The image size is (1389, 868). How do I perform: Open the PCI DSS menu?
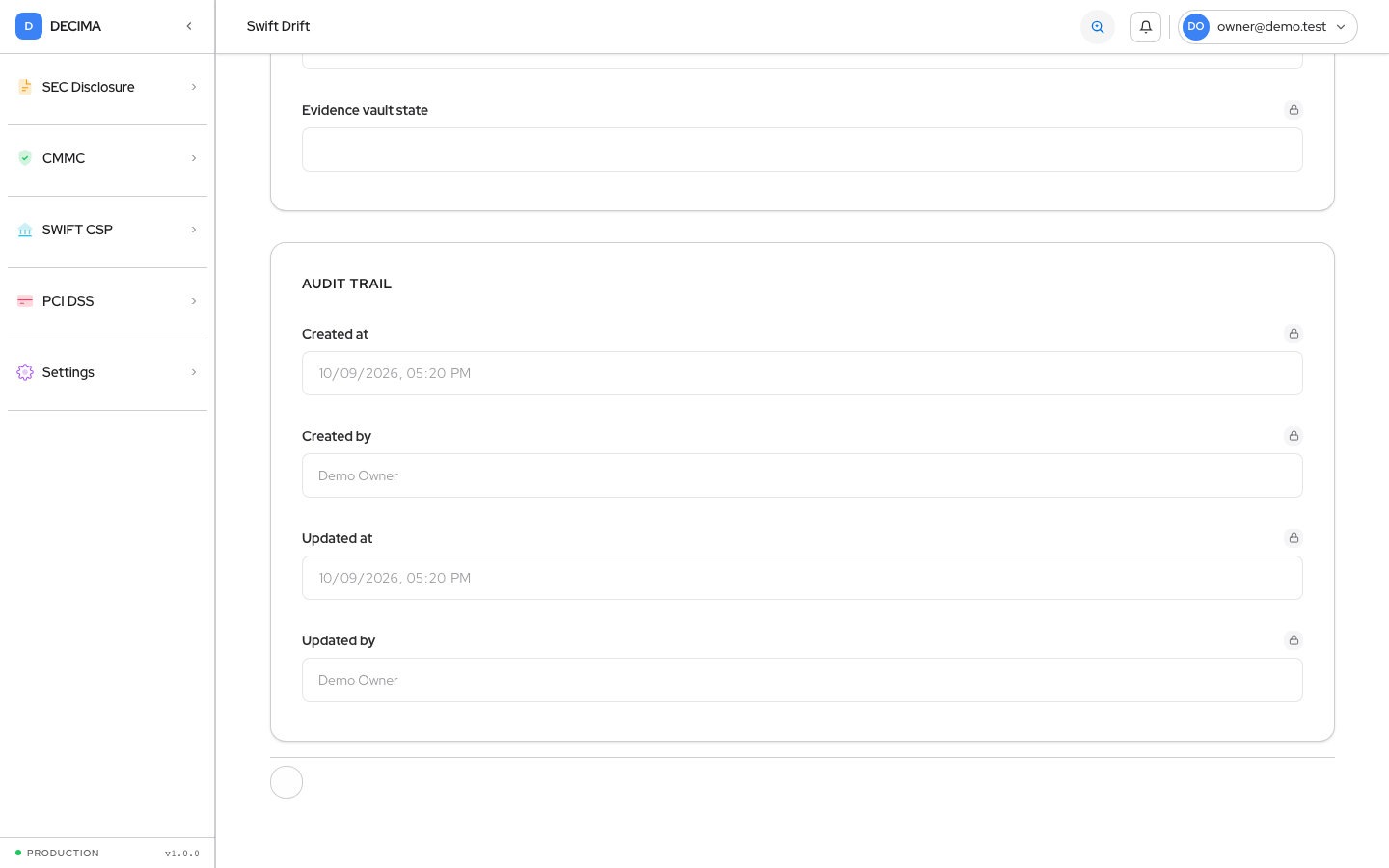(107, 301)
